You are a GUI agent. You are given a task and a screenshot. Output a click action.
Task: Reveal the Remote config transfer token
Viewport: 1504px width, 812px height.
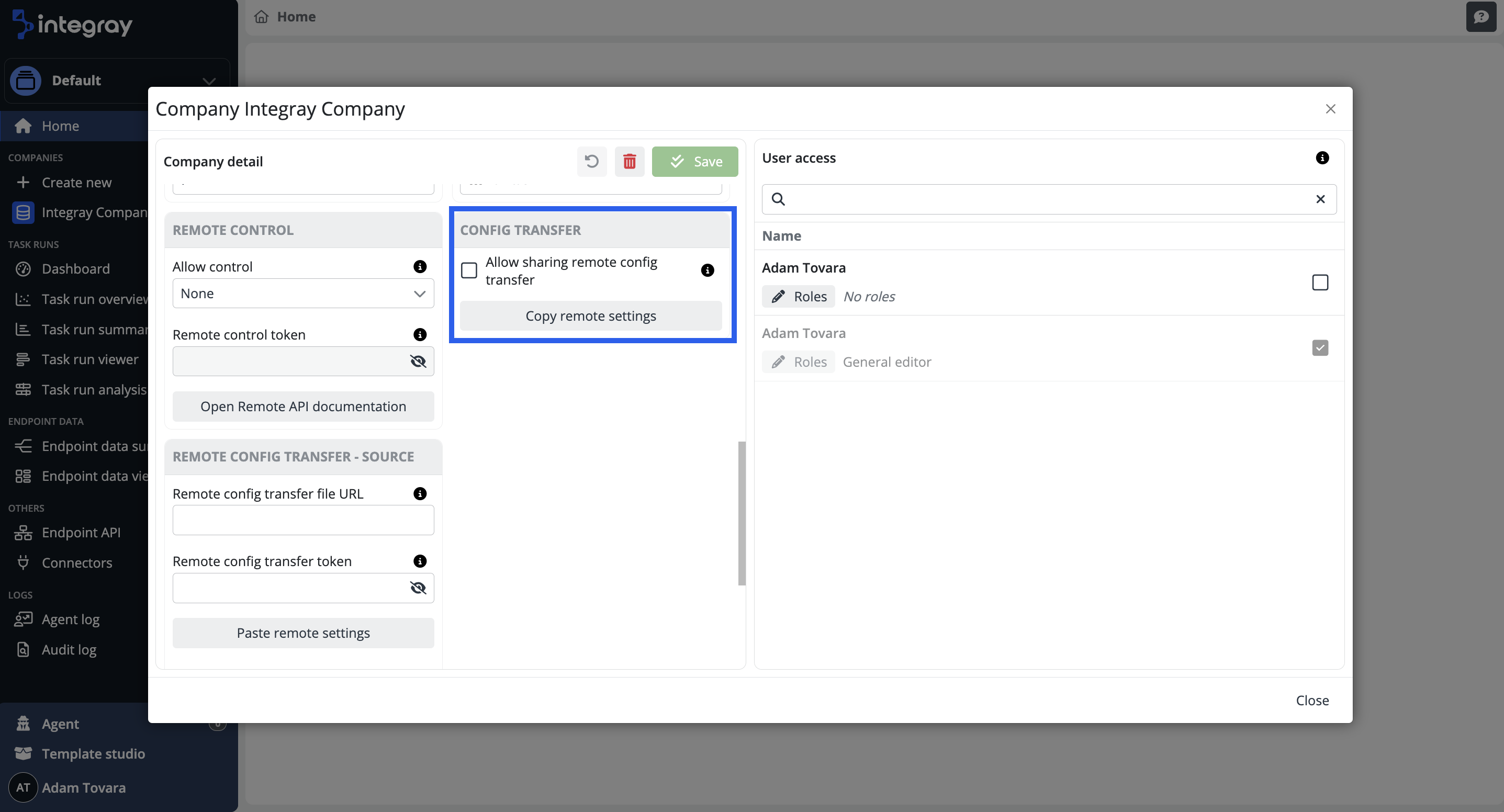point(418,588)
